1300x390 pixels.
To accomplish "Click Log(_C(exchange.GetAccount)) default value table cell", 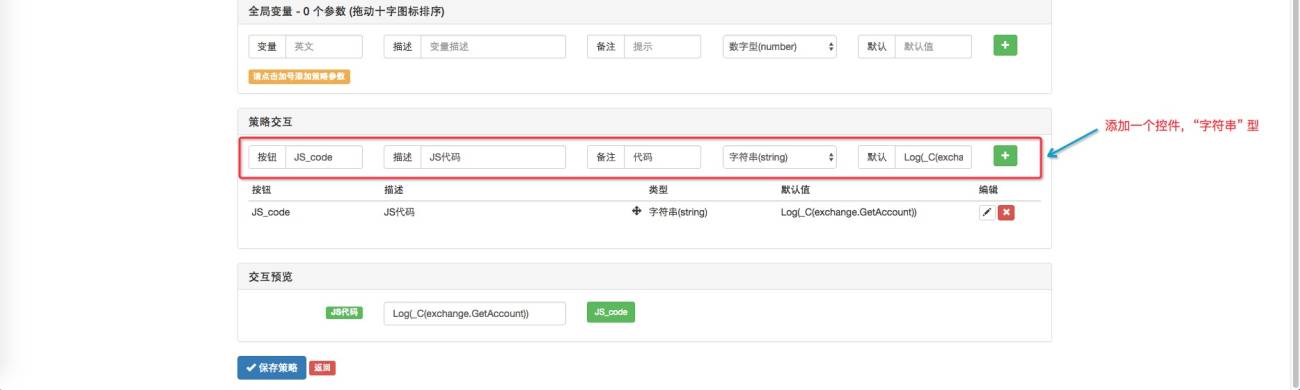I will coord(849,212).
